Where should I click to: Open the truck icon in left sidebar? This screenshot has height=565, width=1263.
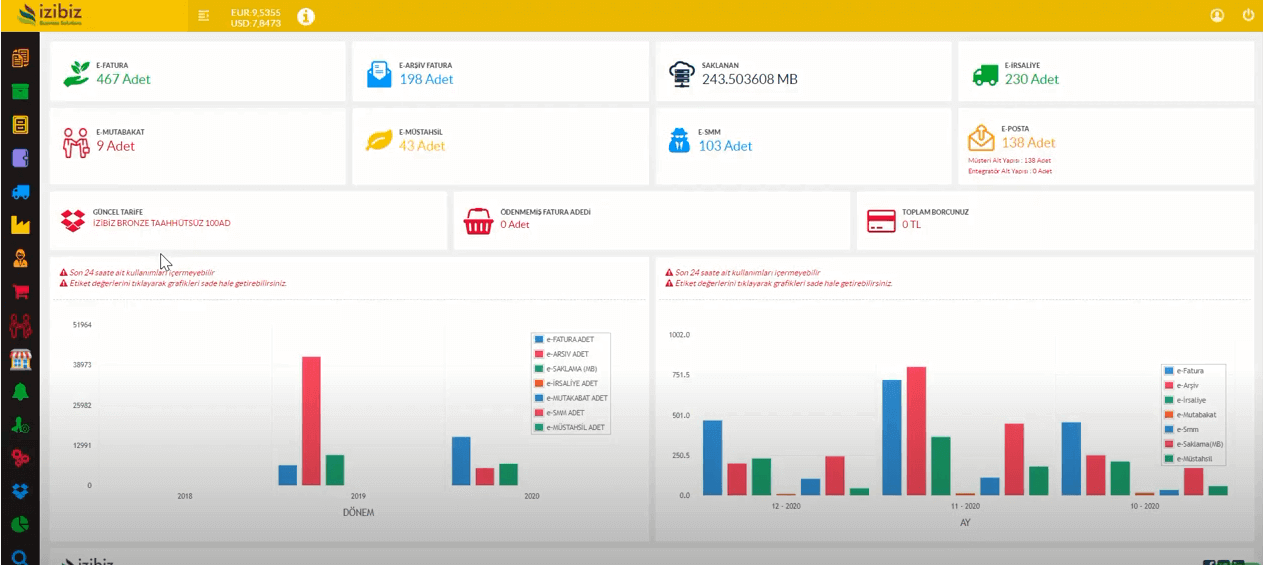[20, 193]
